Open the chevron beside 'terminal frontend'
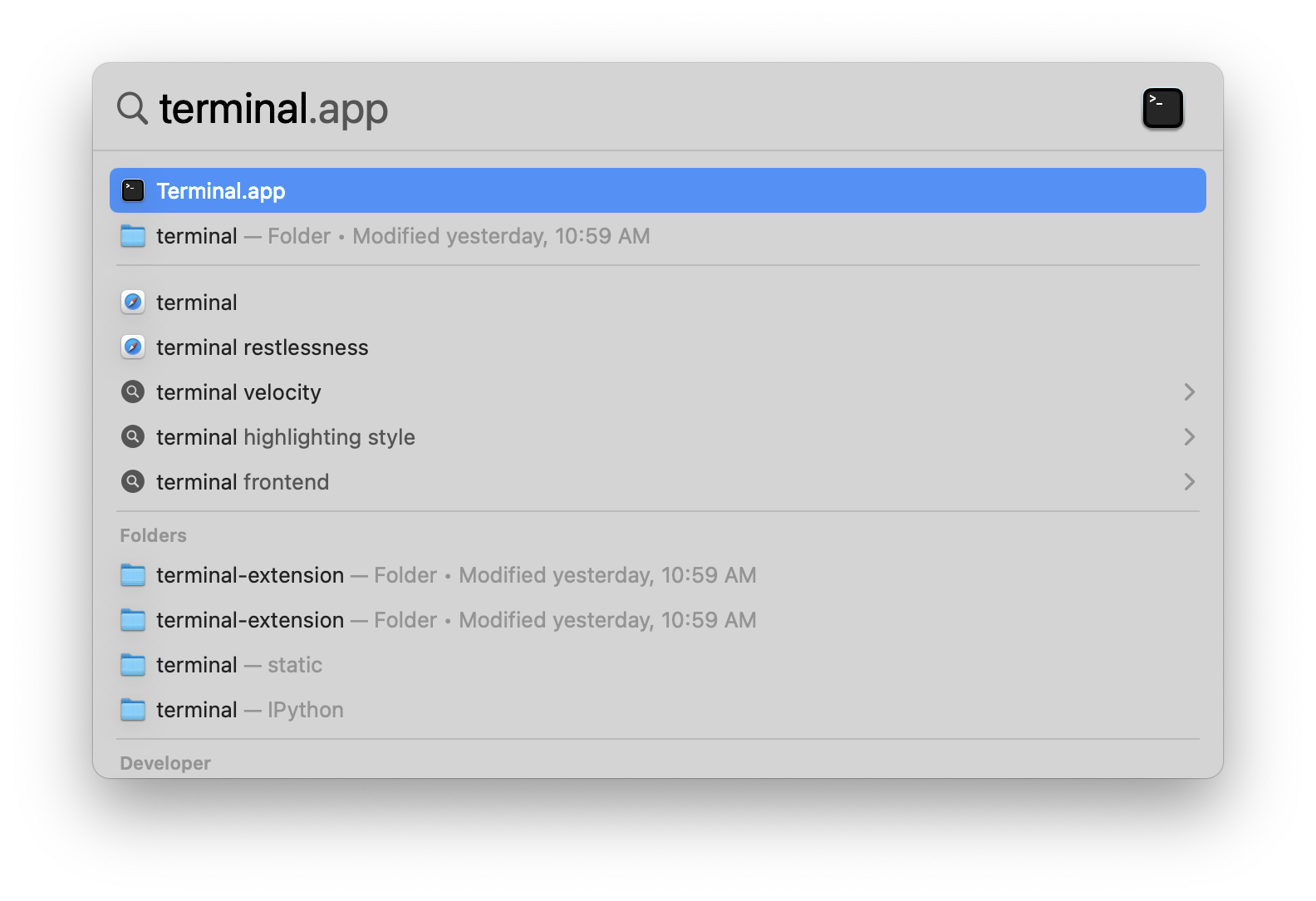Image resolution: width=1316 pixels, height=901 pixels. [1191, 481]
